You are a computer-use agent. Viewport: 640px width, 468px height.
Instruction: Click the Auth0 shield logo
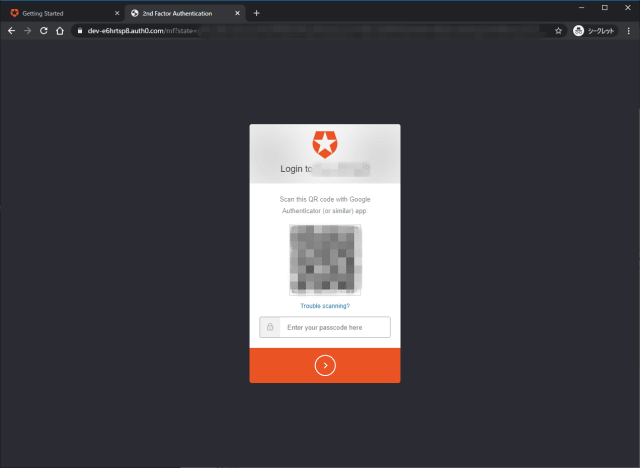(x=325, y=144)
